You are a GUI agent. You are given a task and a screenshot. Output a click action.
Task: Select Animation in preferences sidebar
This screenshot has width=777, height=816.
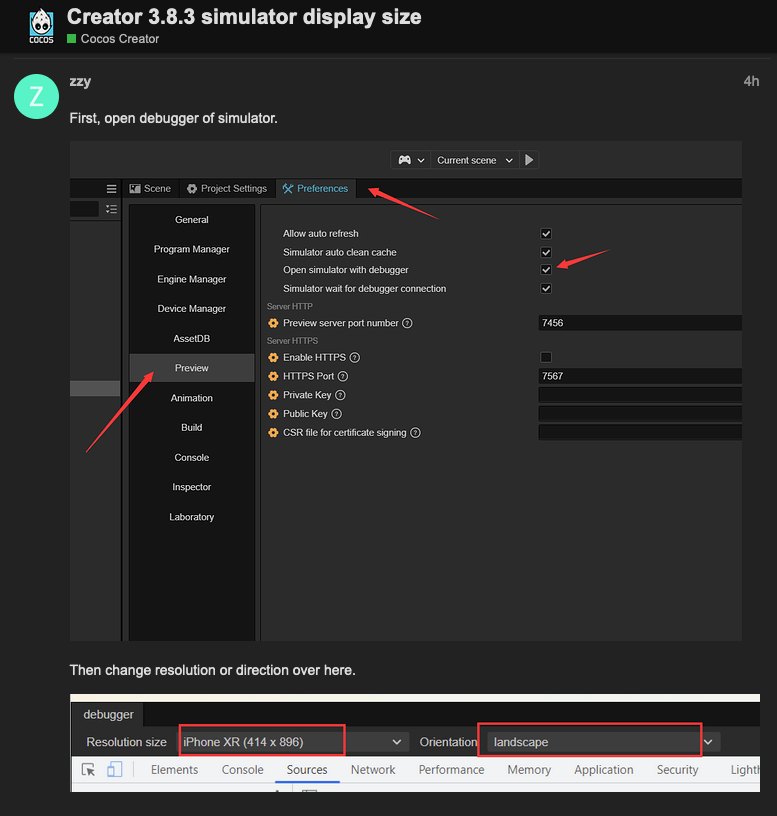192,398
